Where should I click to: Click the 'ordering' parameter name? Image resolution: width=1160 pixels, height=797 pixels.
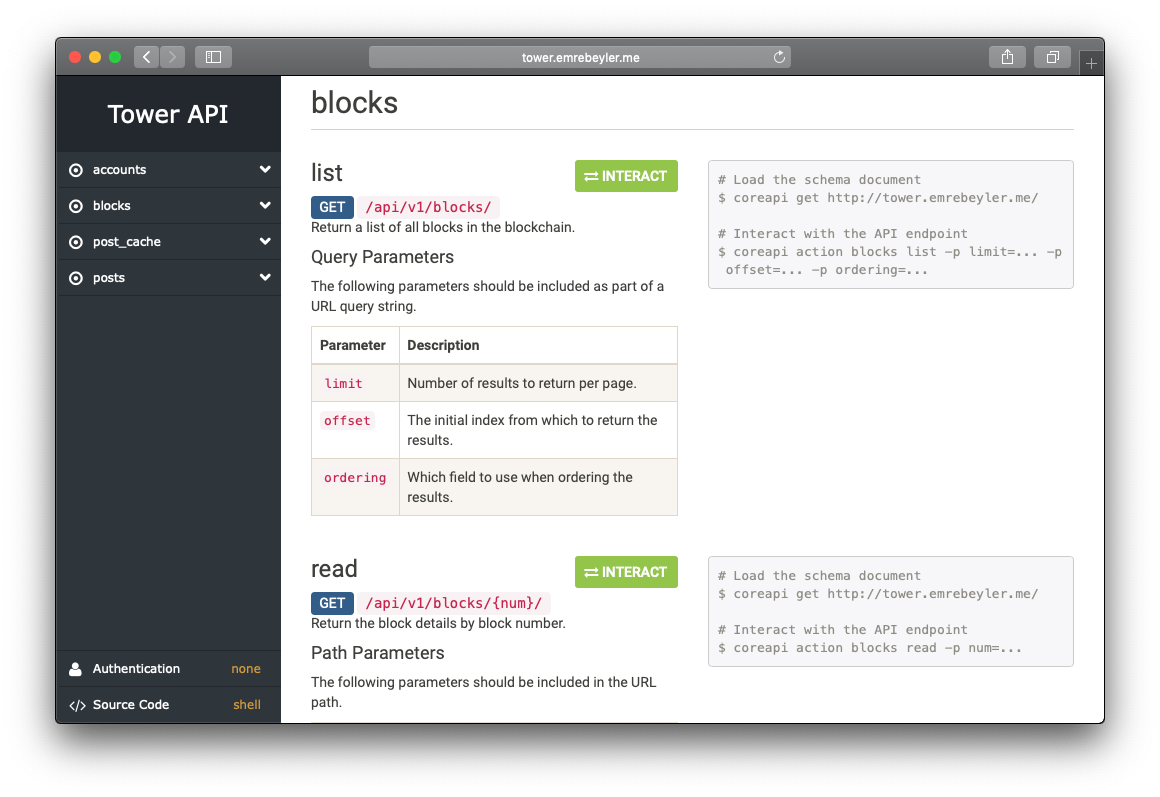355,477
